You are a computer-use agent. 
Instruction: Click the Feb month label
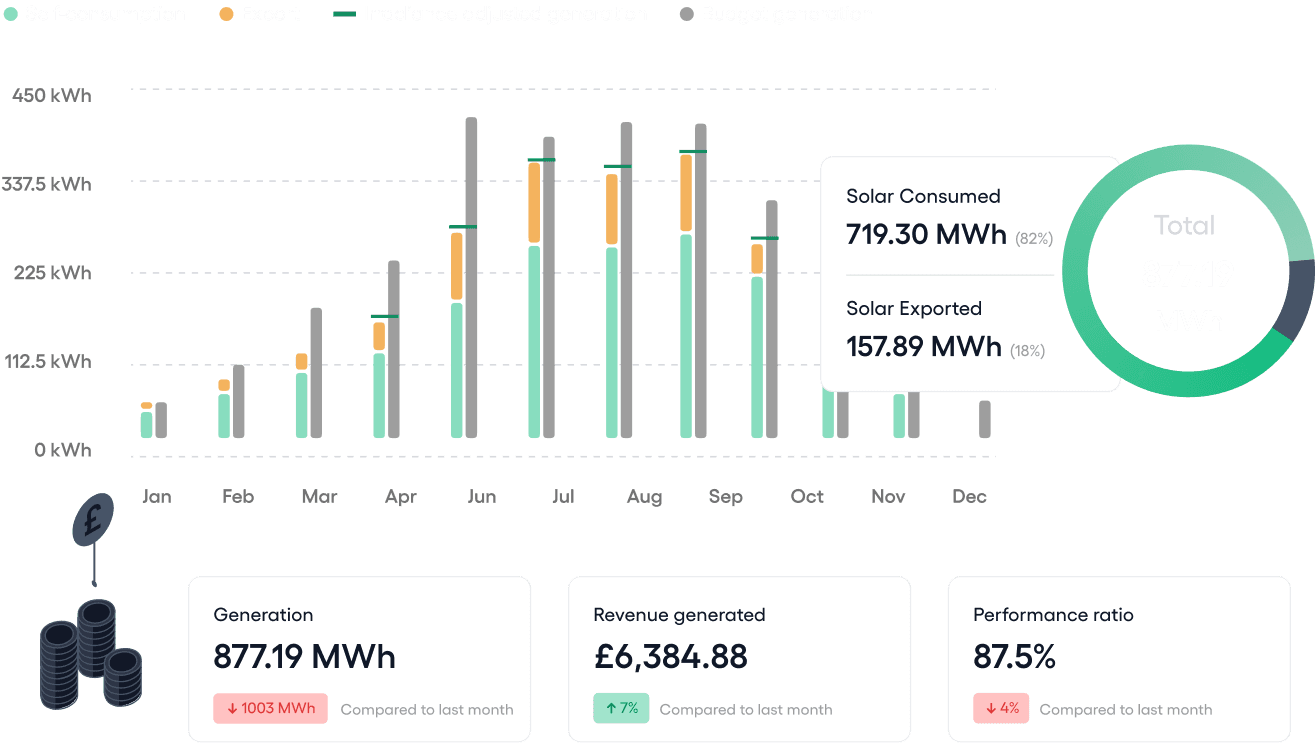tap(238, 496)
